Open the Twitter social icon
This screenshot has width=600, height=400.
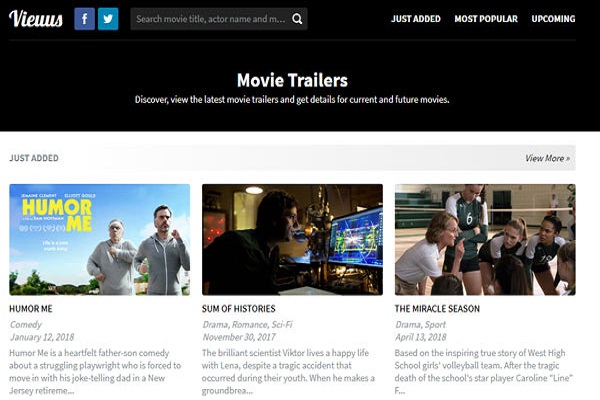coord(108,19)
